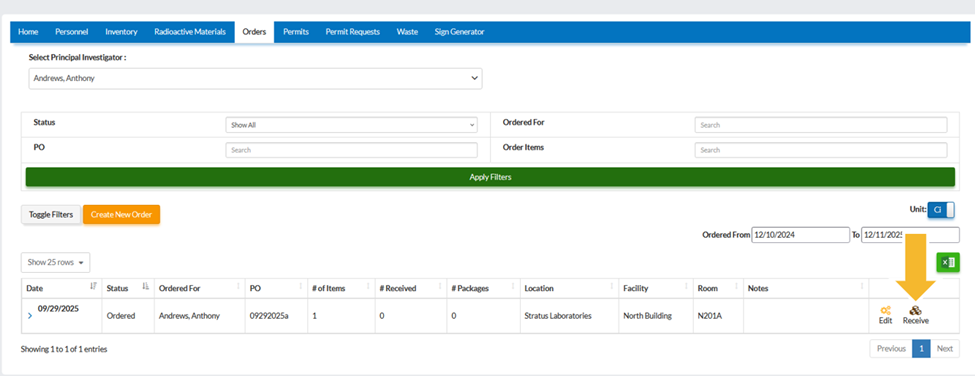
Task: Sort by the PO column header
Action: point(276,288)
